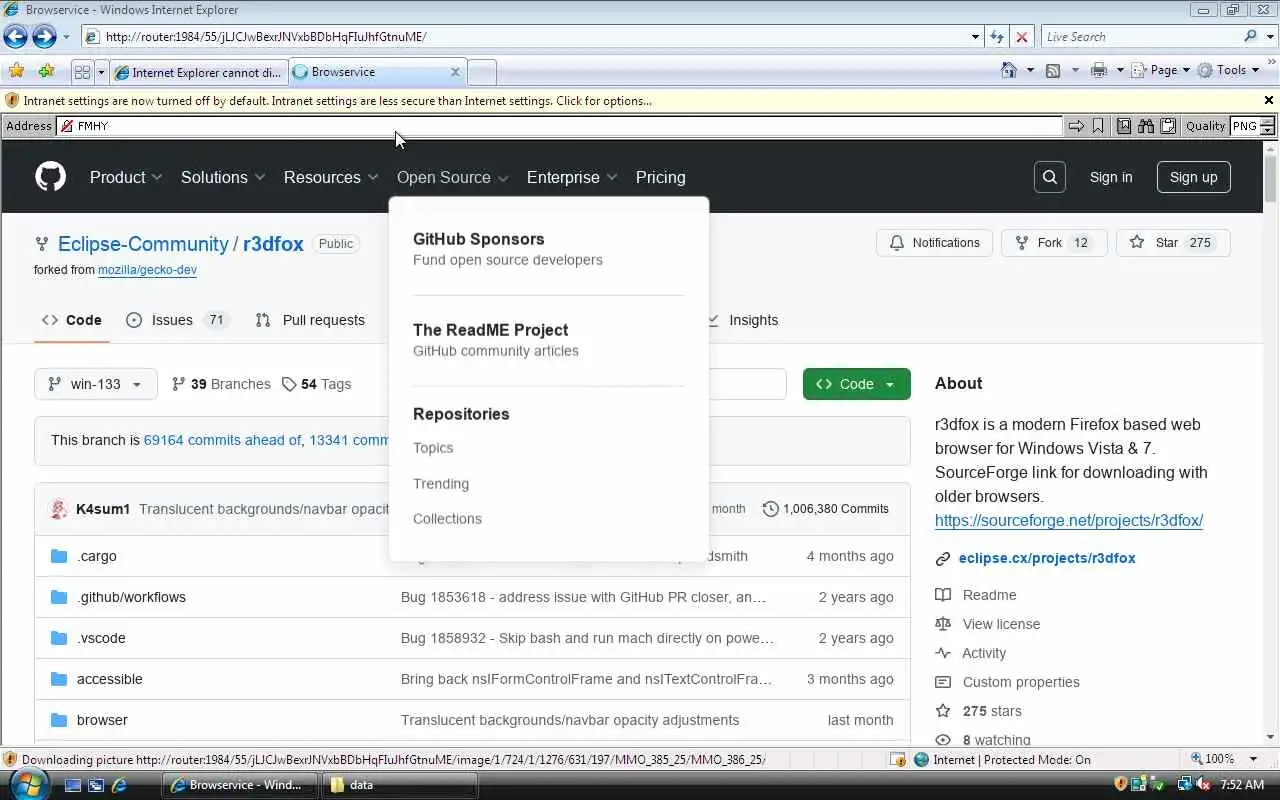Open the Browservice bookmarks page icon
The width and height of the screenshot is (1280, 800).
pyautogui.click(x=1124, y=126)
